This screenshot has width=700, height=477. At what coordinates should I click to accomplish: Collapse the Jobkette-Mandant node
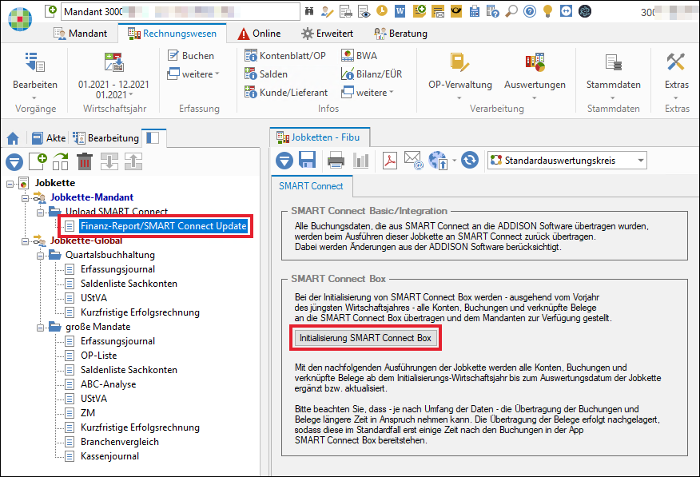tap(25, 198)
